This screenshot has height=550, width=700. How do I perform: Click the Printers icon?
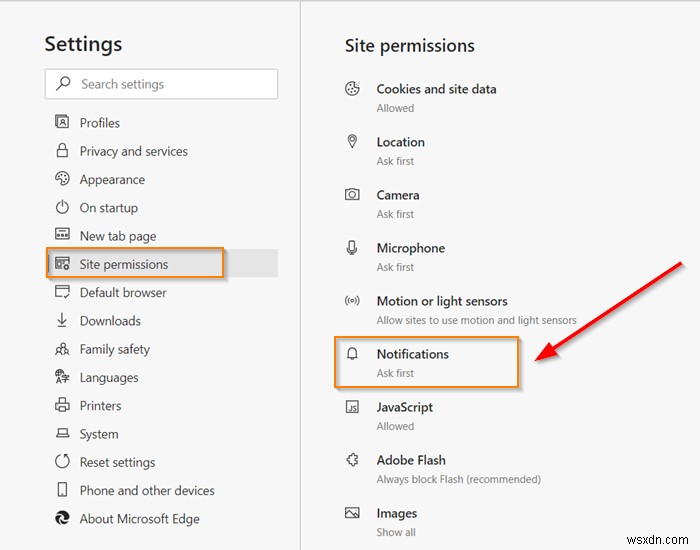pos(62,405)
